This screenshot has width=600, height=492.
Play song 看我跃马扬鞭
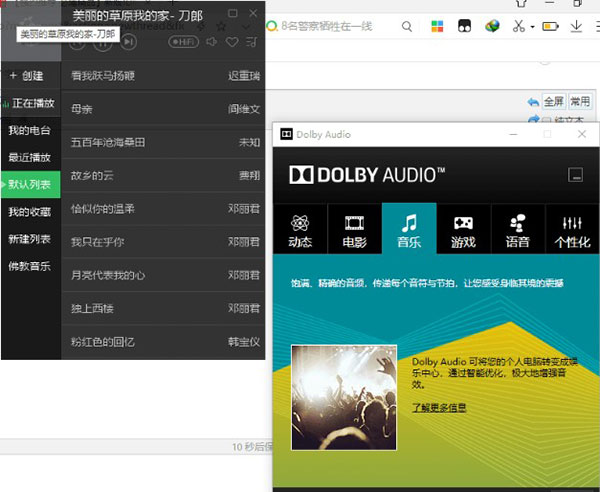(163, 76)
